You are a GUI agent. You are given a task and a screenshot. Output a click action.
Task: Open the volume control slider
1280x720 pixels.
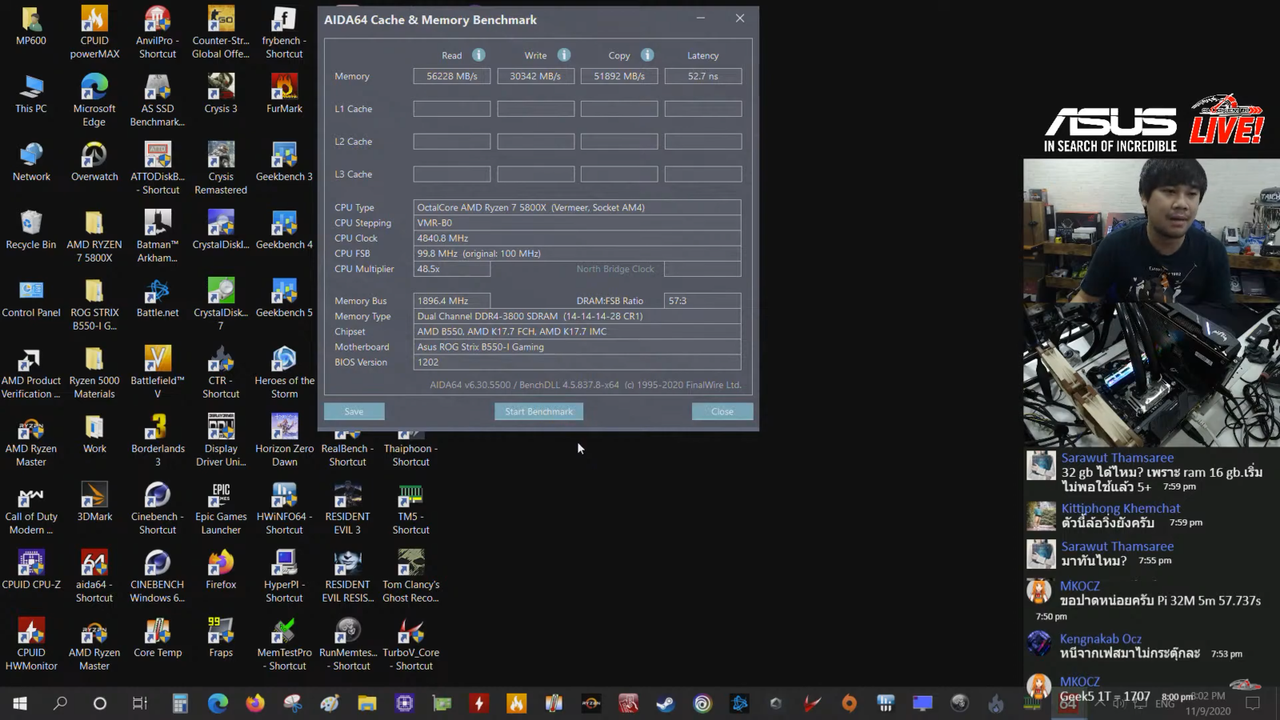[1117, 703]
